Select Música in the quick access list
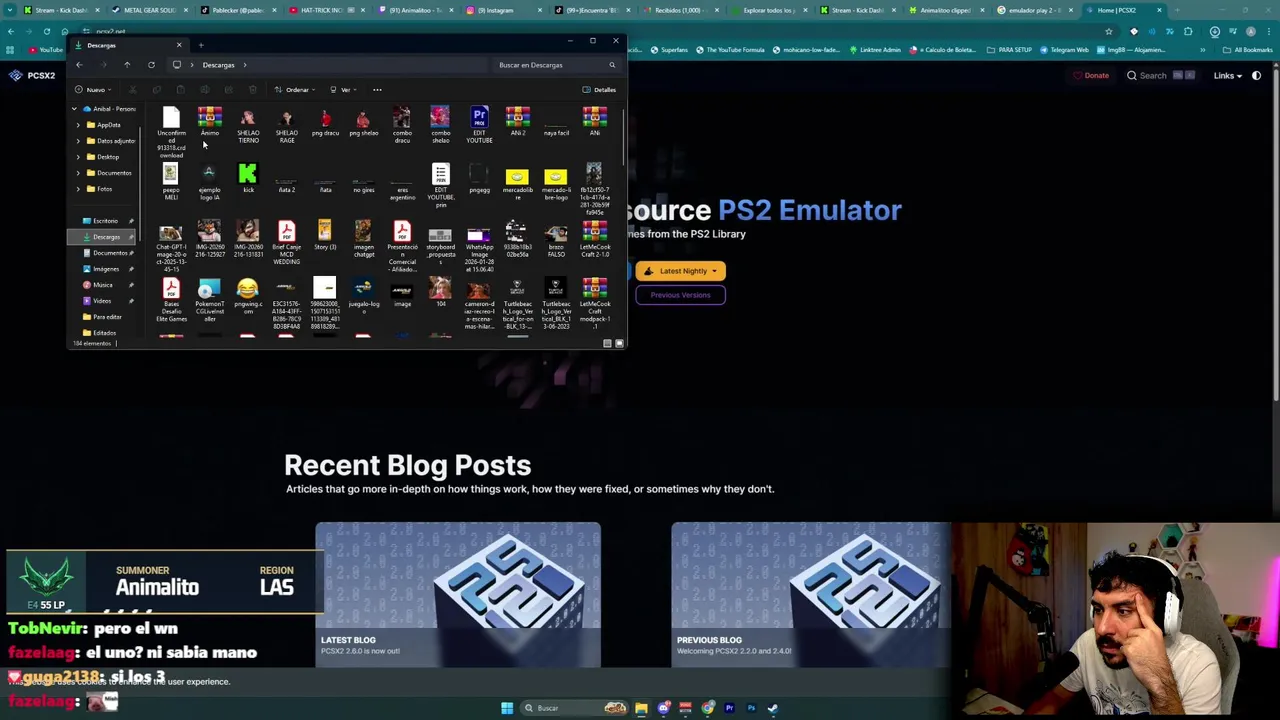The image size is (1280, 720). coord(103,285)
